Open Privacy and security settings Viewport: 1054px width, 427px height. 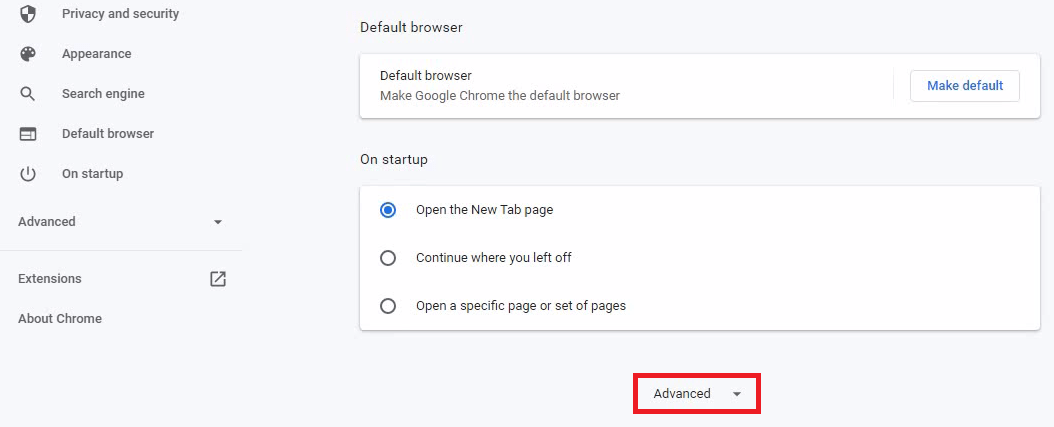coord(120,13)
